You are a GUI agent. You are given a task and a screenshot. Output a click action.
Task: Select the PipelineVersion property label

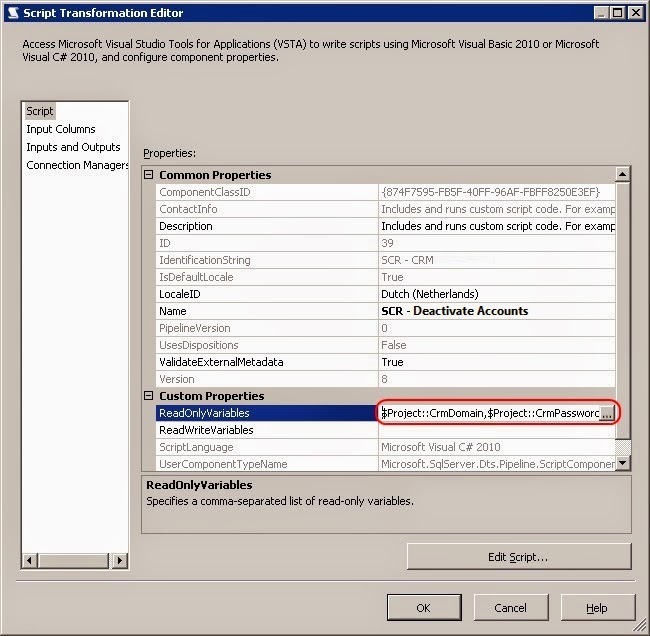(194, 328)
